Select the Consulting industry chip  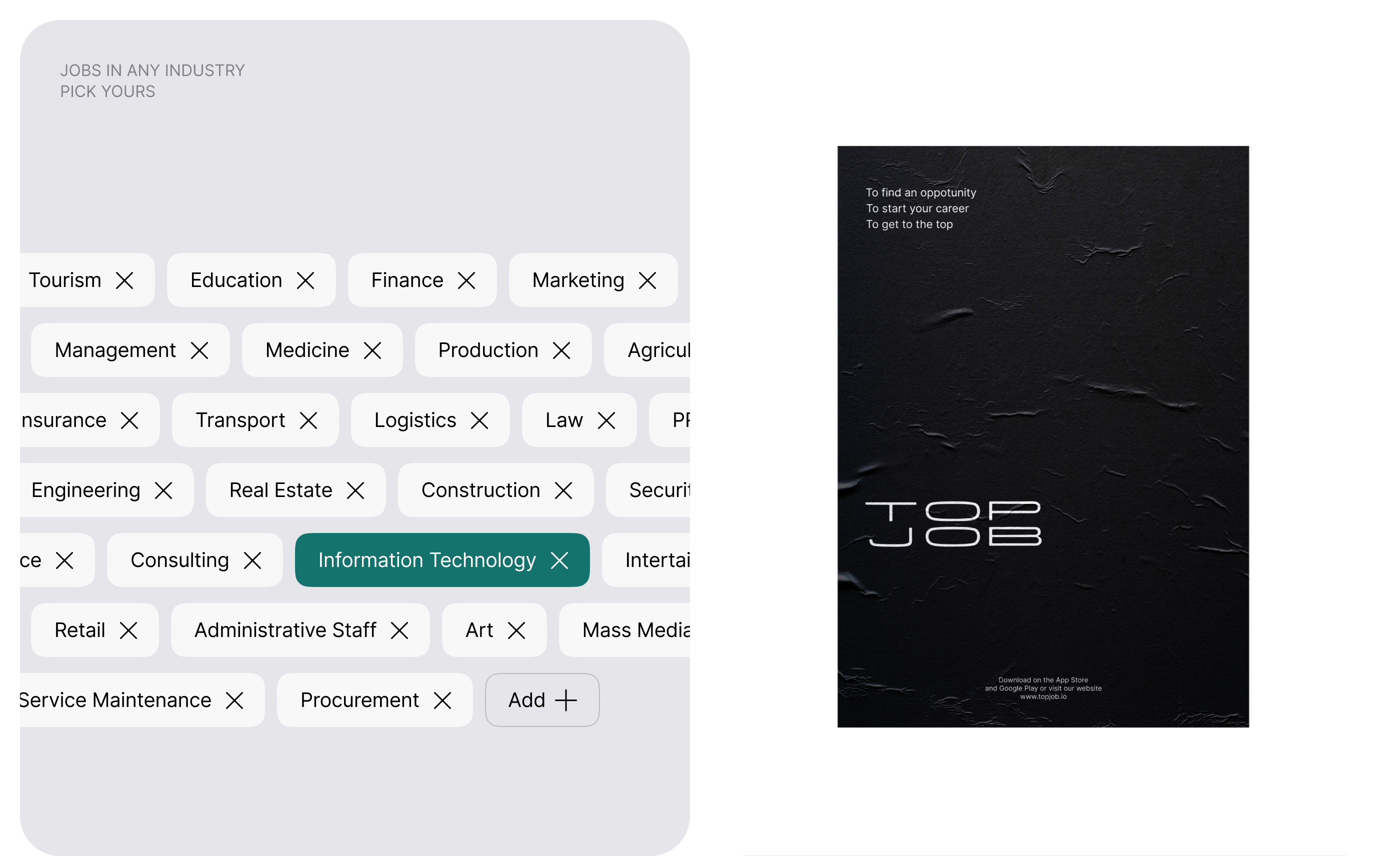coord(195,560)
